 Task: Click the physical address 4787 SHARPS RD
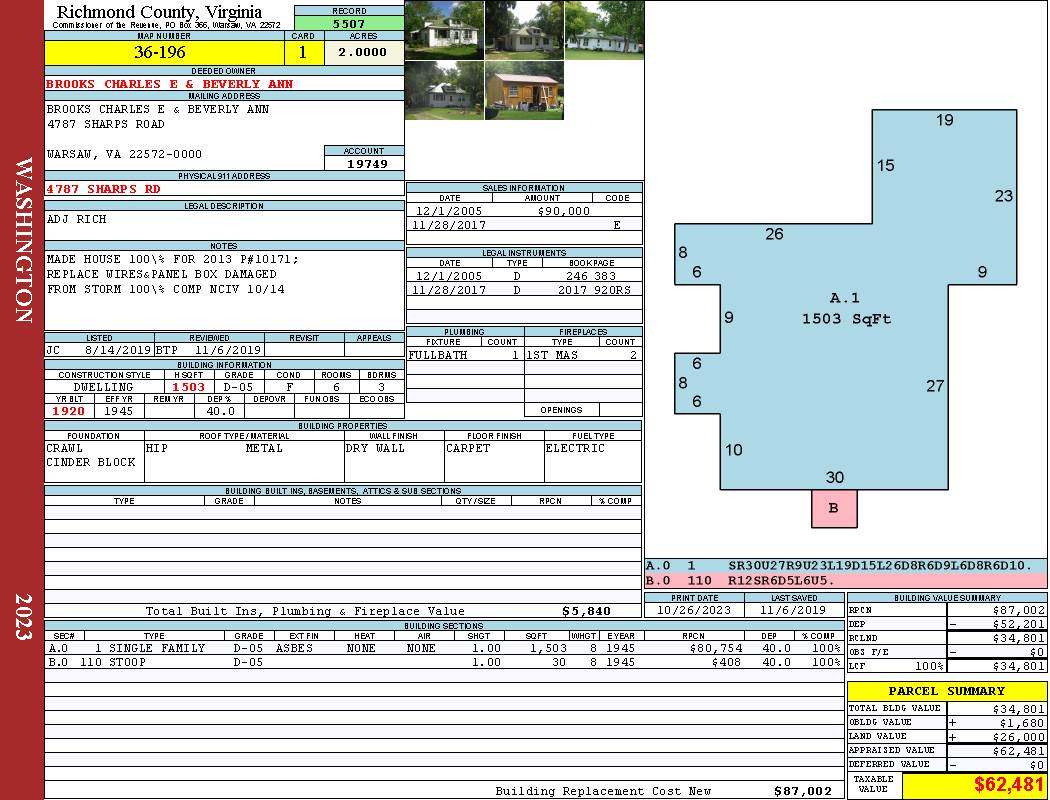(x=104, y=188)
